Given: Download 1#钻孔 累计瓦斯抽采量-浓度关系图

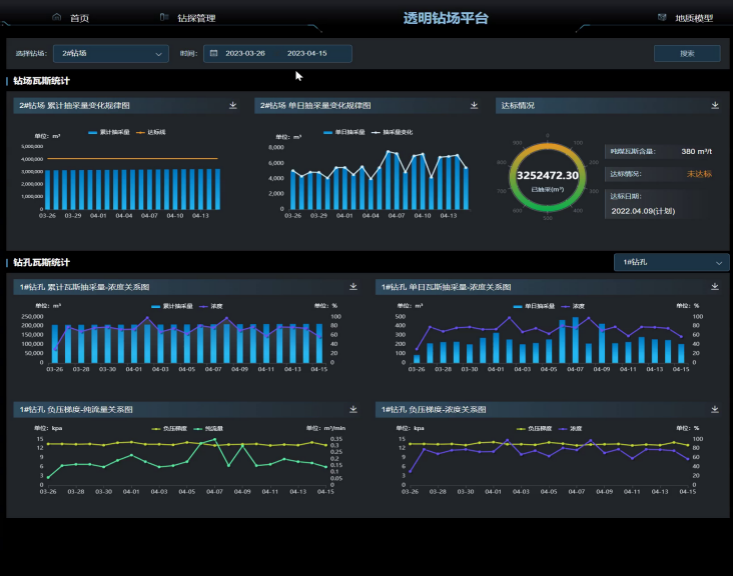Looking at the screenshot, I should (x=353, y=287).
